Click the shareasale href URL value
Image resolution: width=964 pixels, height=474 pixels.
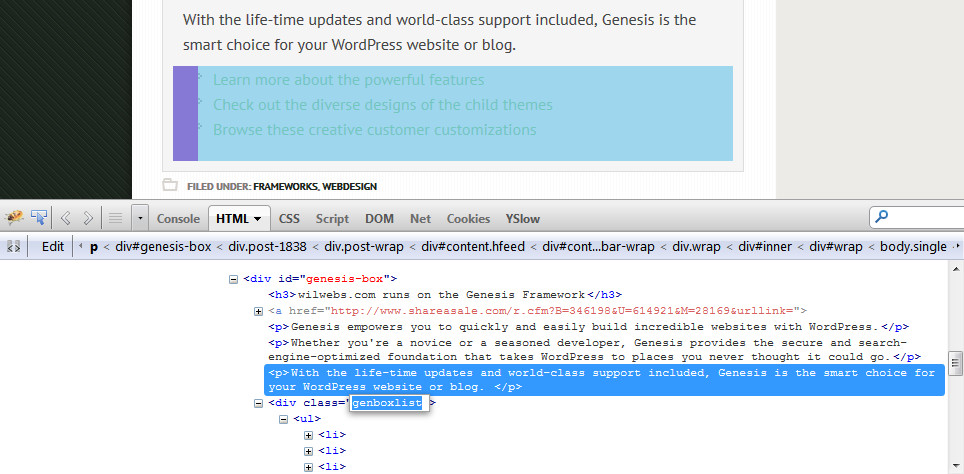pyautogui.click(x=564, y=310)
